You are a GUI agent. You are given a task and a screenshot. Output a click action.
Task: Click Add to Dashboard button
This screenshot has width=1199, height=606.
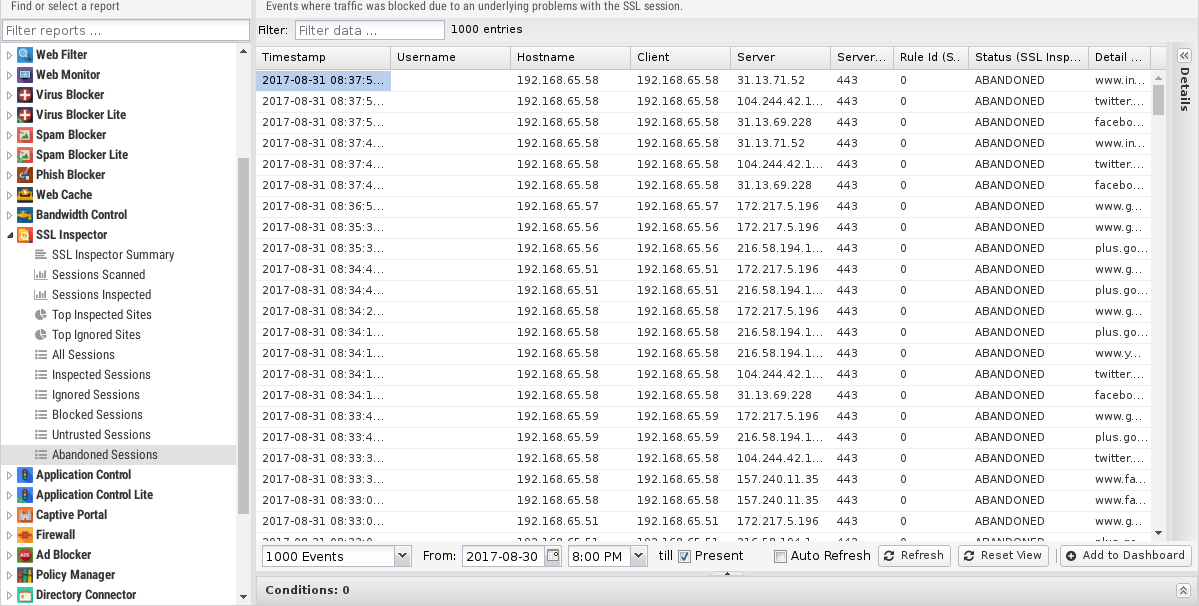pos(1125,556)
